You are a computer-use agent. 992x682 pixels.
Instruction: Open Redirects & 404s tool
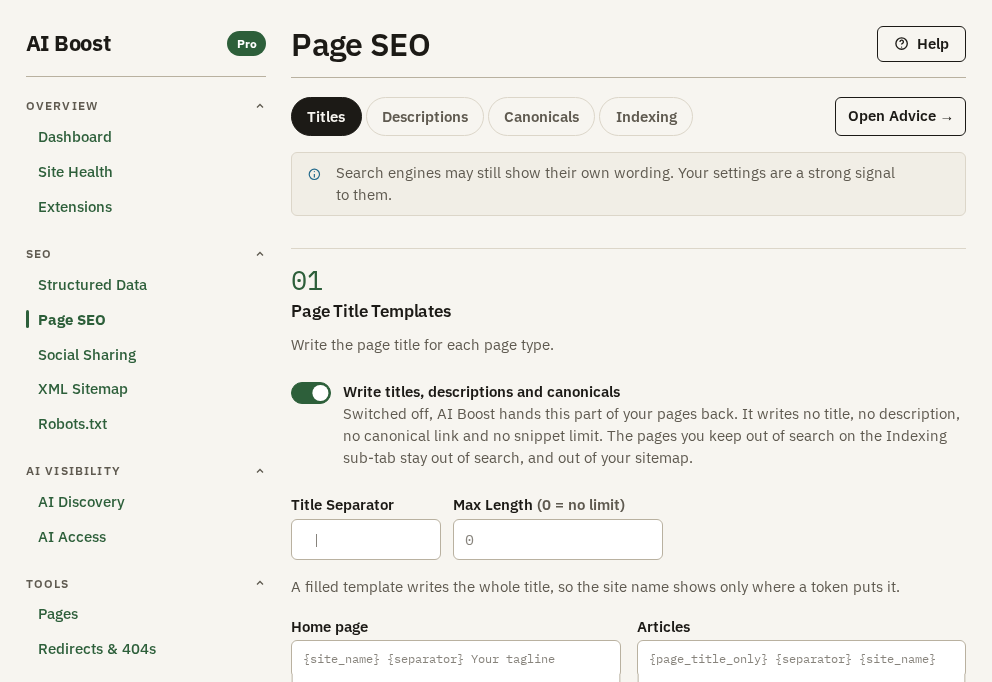(97, 648)
